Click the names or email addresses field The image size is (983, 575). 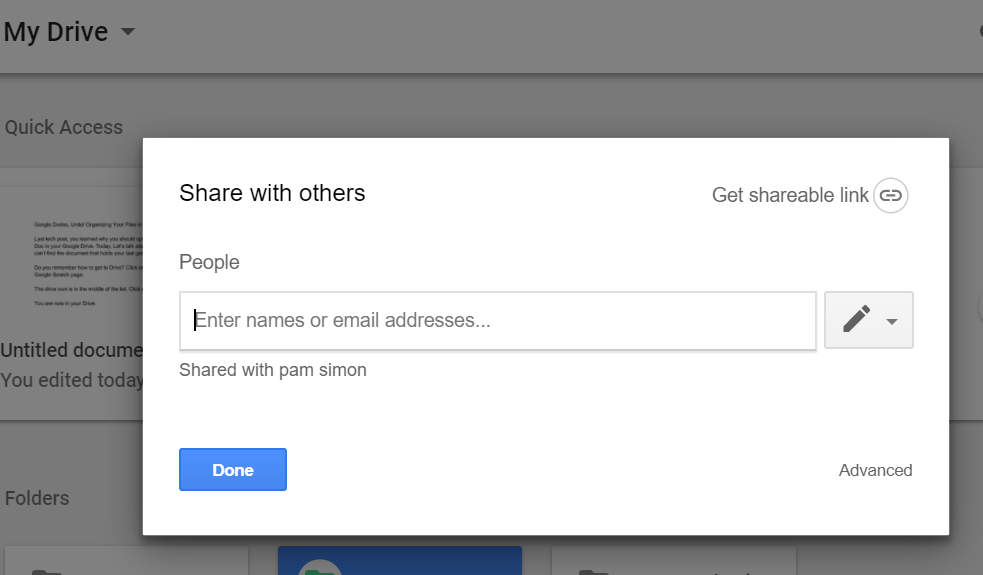click(498, 320)
